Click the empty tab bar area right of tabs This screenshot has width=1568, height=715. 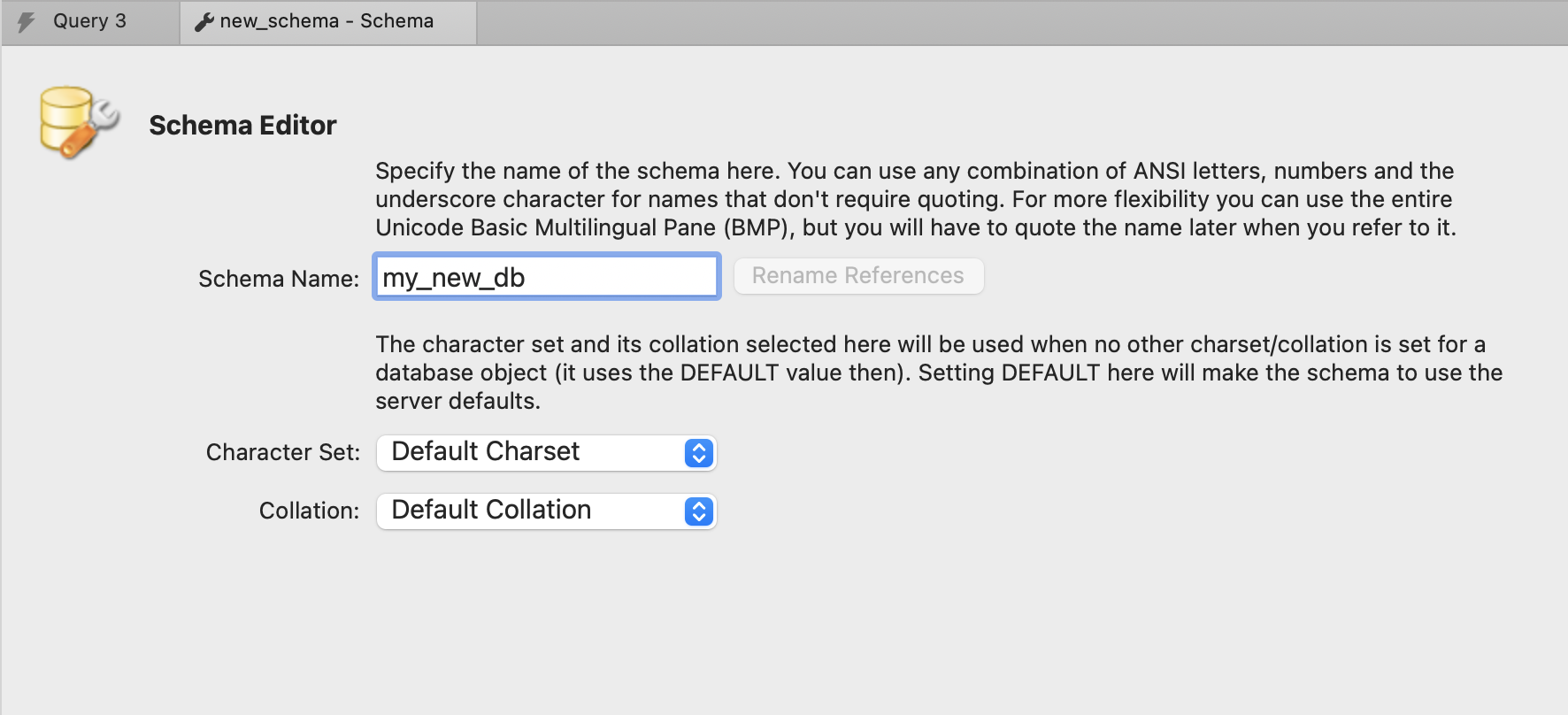coord(1018,21)
